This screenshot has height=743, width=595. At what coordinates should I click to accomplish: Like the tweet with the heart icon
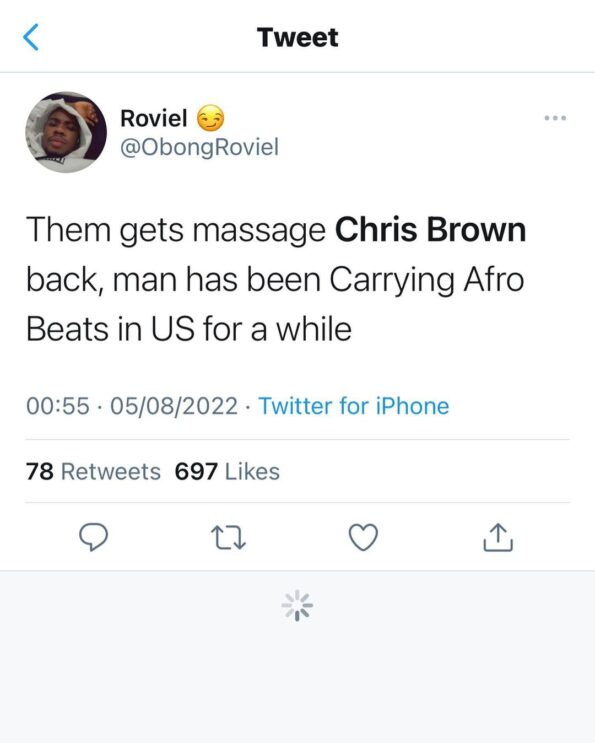click(x=363, y=537)
